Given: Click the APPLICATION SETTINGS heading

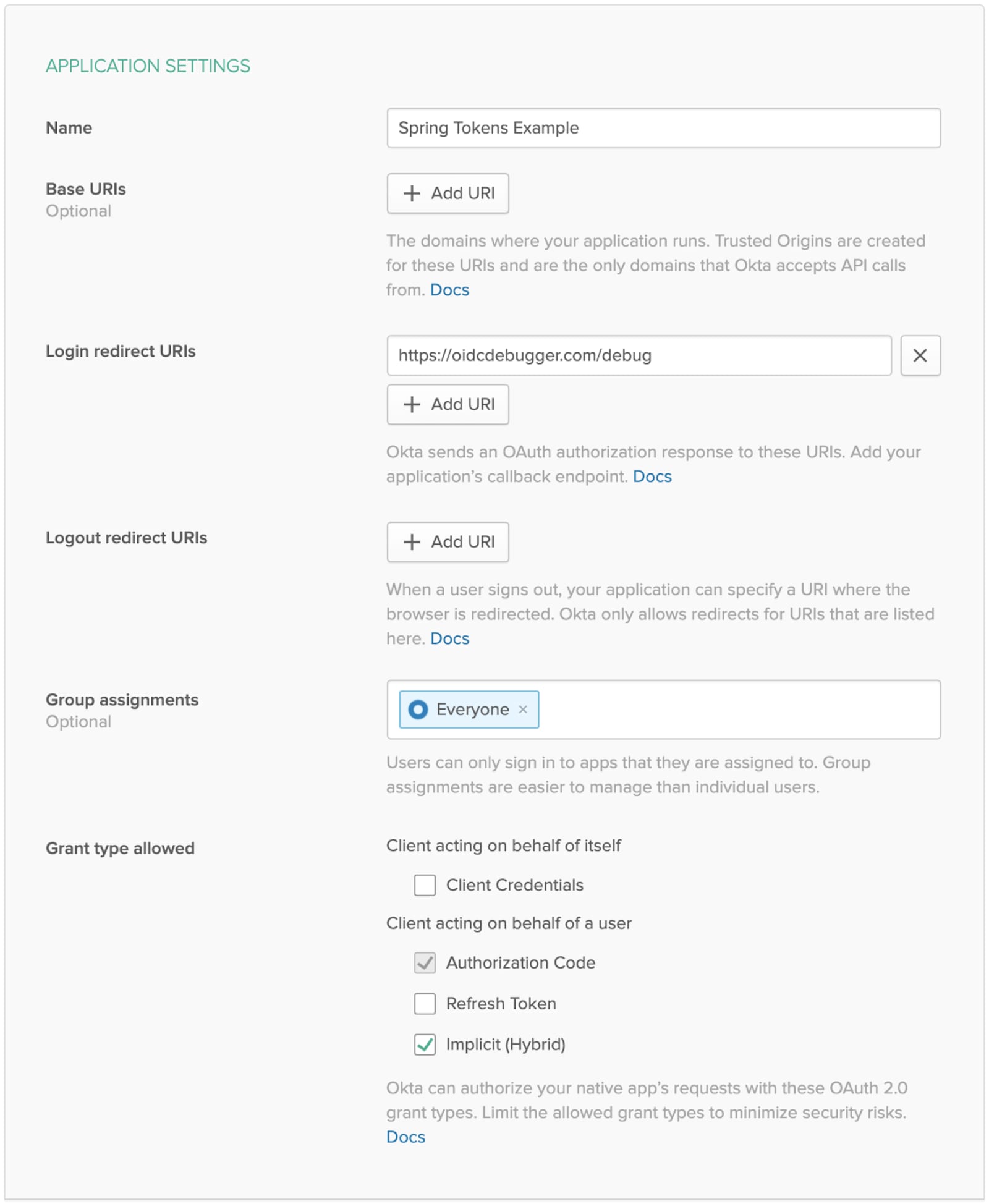Looking at the screenshot, I should (148, 66).
